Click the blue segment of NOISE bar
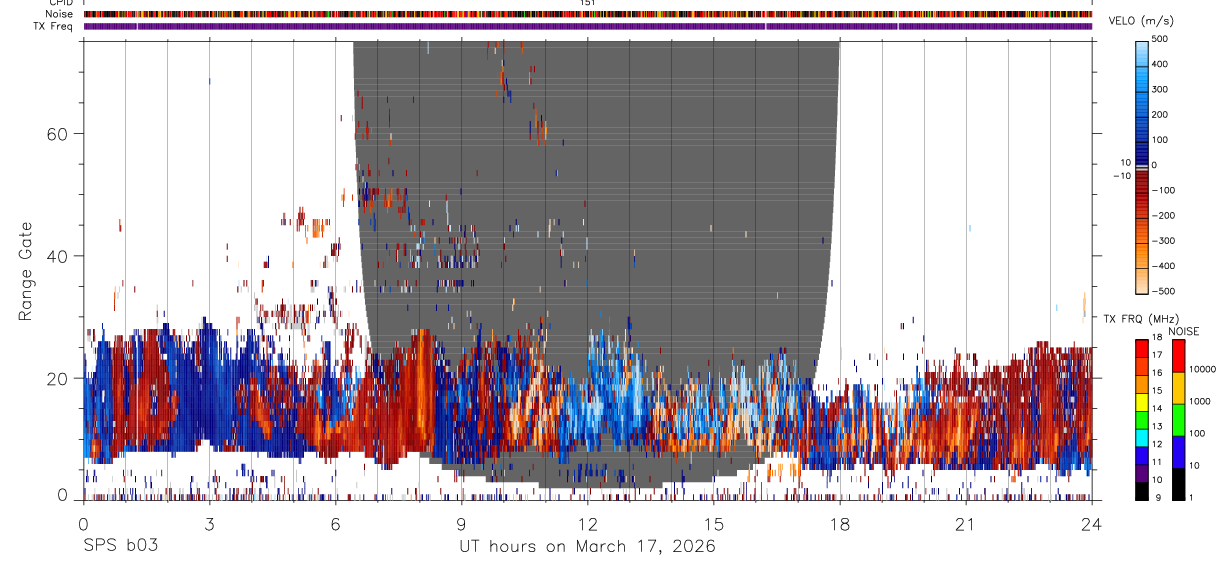1228x567 pixels. [x=1178, y=451]
